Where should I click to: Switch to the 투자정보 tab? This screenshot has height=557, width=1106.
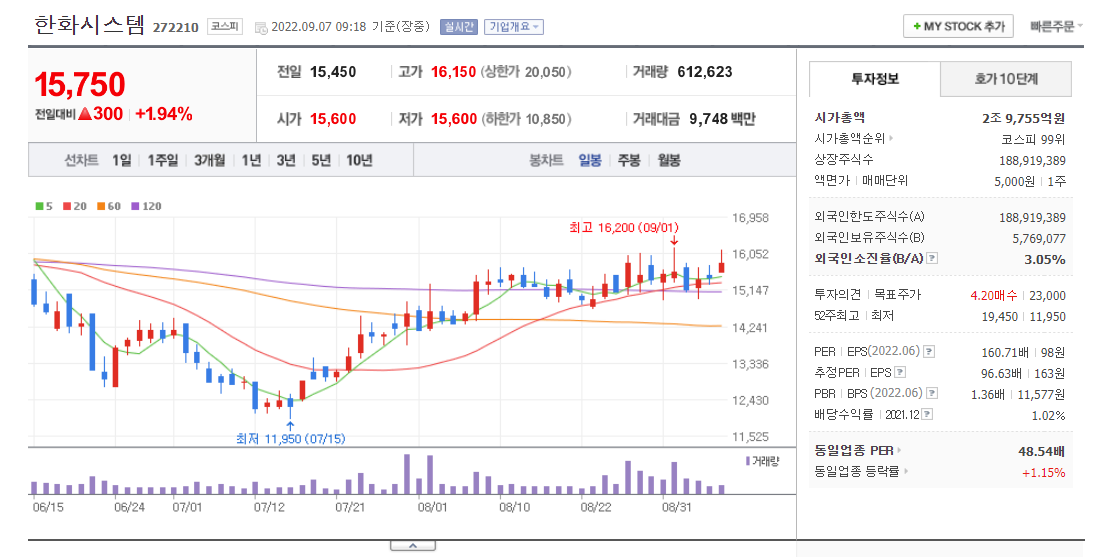[x=875, y=79]
